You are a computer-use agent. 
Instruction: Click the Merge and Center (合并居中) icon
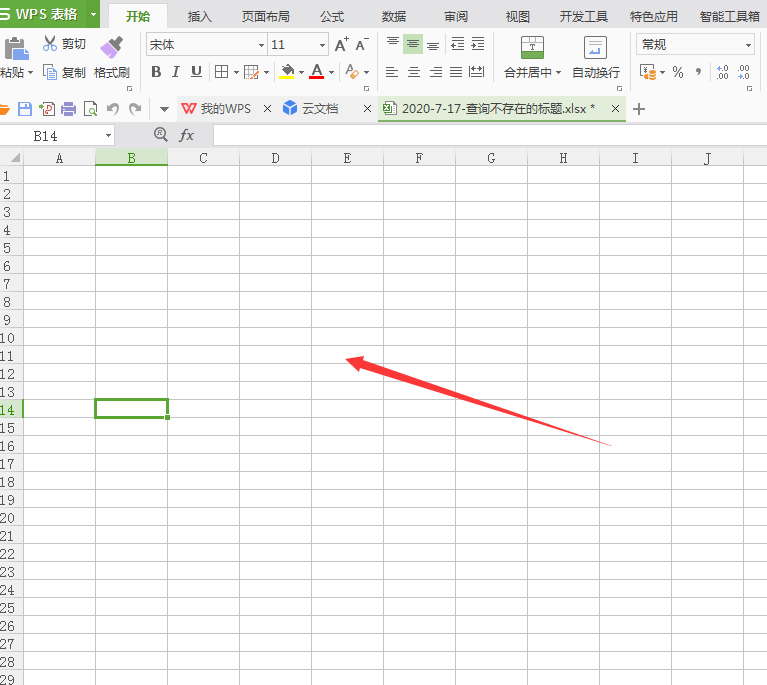click(532, 48)
